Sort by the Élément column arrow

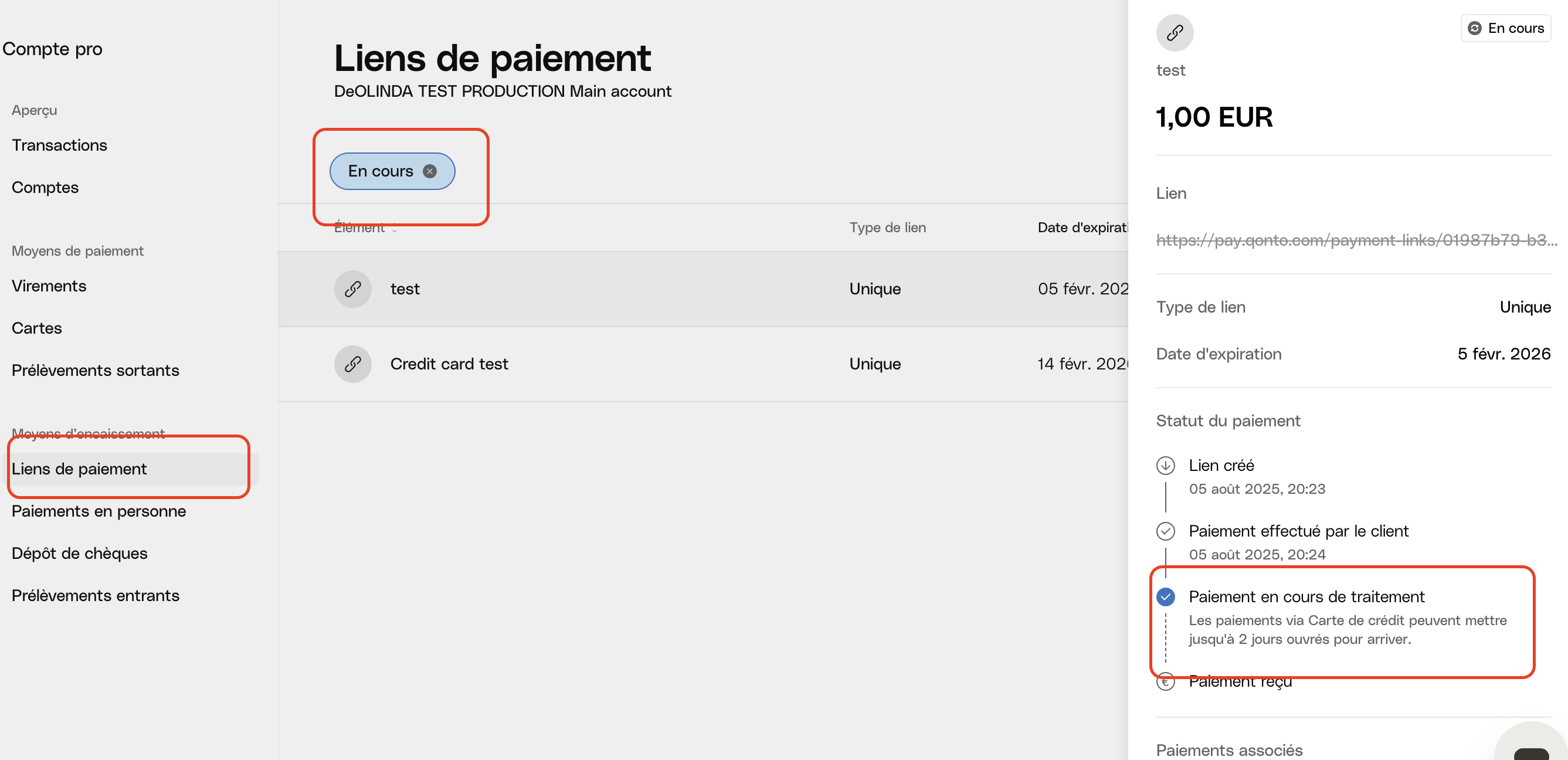(x=395, y=228)
